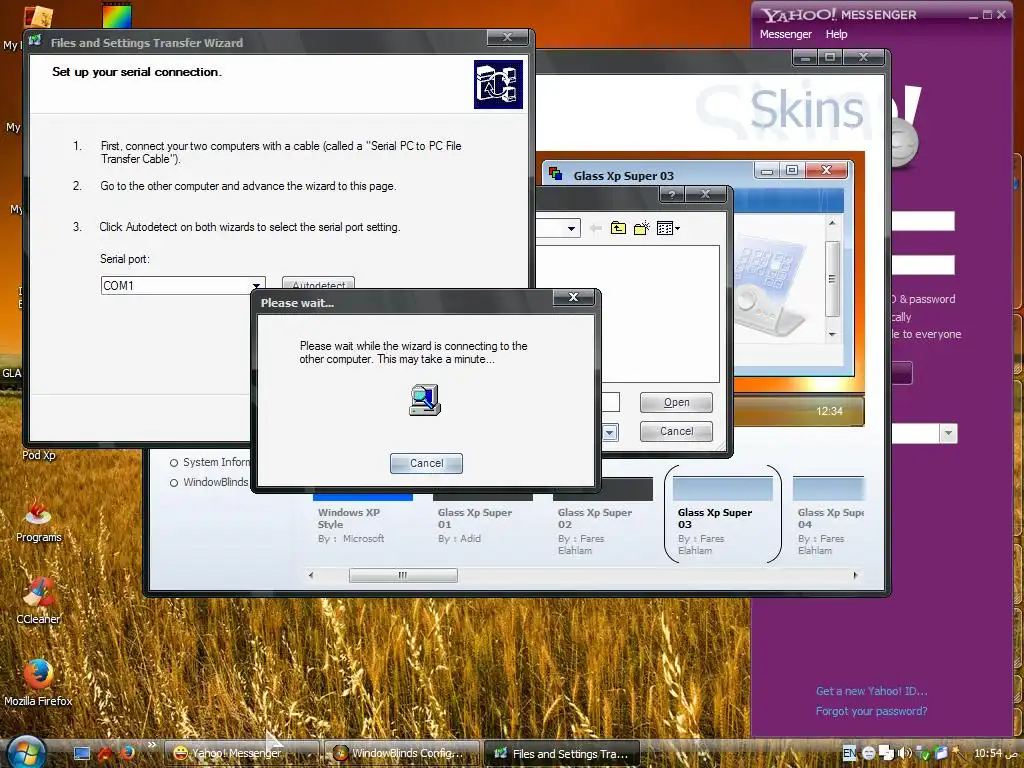Viewport: 1024px width, 768px height.
Task: Click the system tray clock
Action: coord(995,753)
